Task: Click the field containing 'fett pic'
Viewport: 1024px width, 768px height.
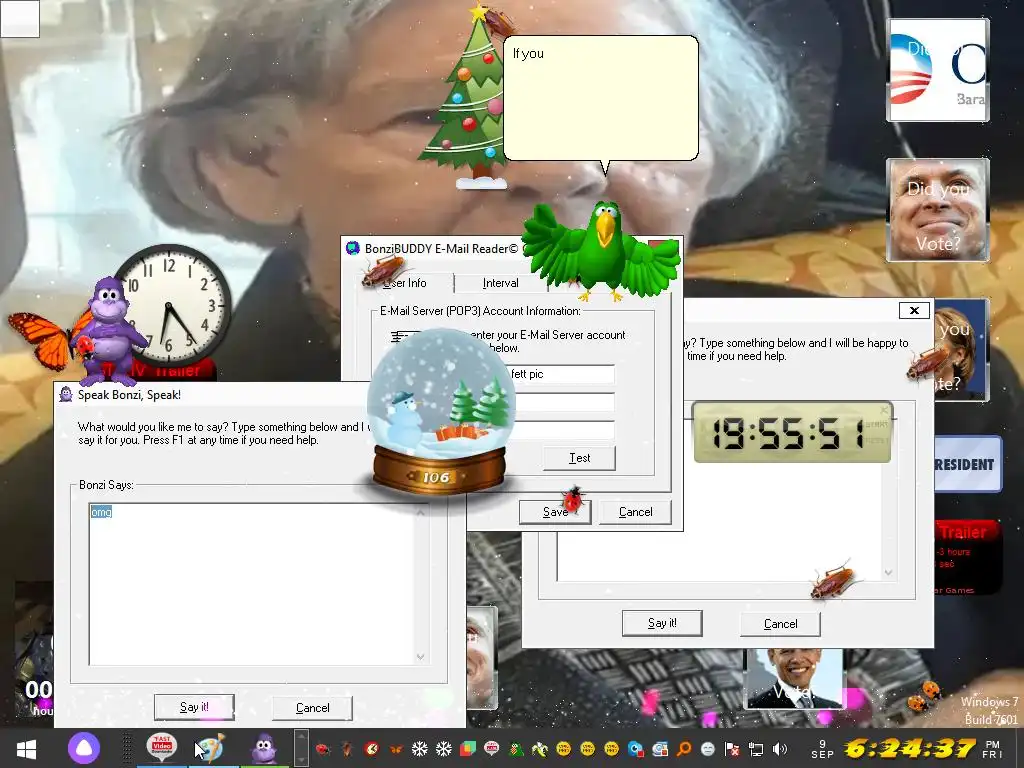Action: click(562, 374)
